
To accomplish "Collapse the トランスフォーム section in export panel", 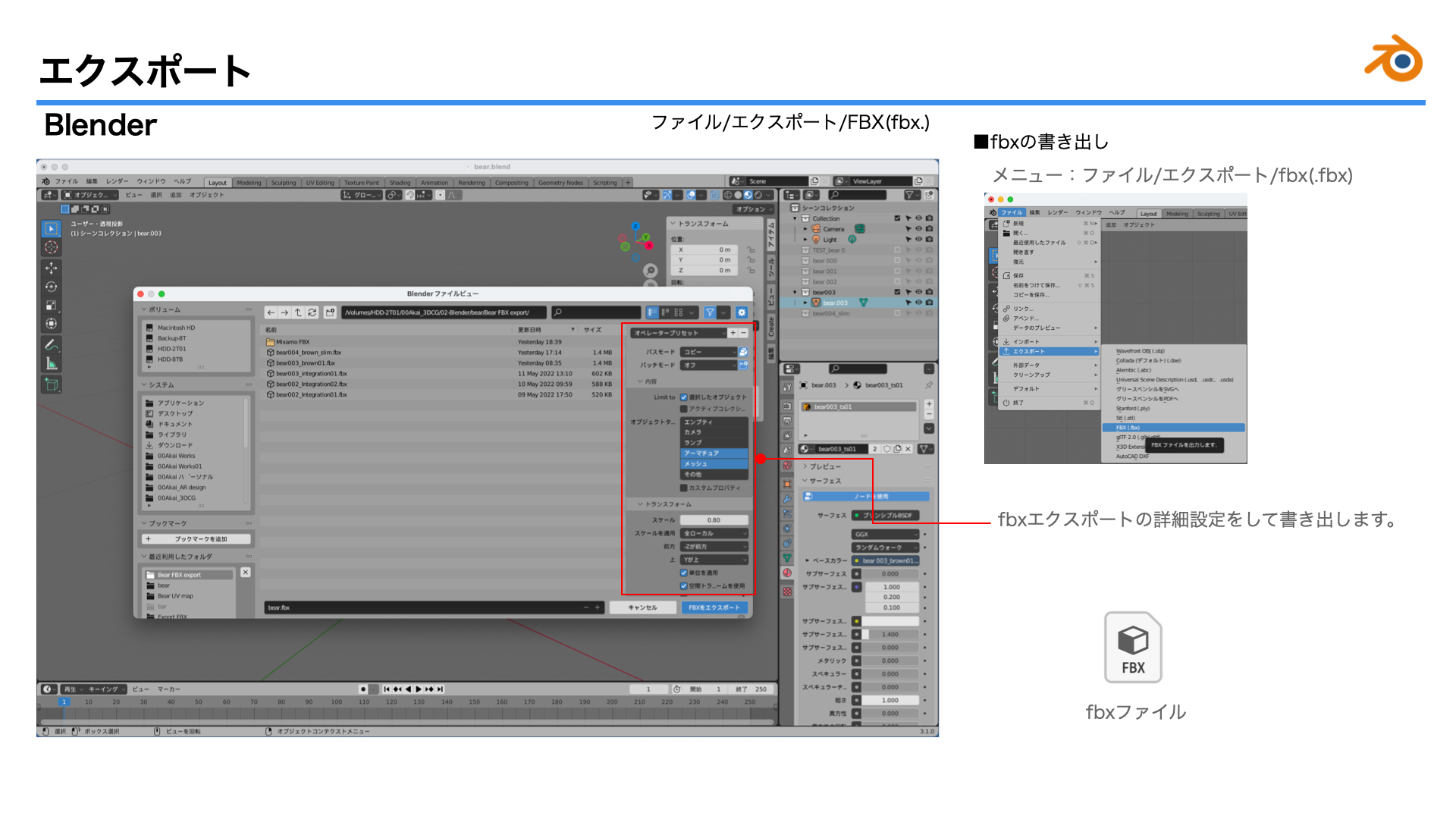I will pyautogui.click(x=664, y=504).
